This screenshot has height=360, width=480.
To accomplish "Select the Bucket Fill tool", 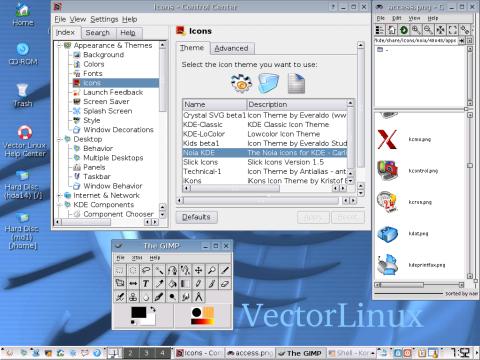I will tap(172, 283).
